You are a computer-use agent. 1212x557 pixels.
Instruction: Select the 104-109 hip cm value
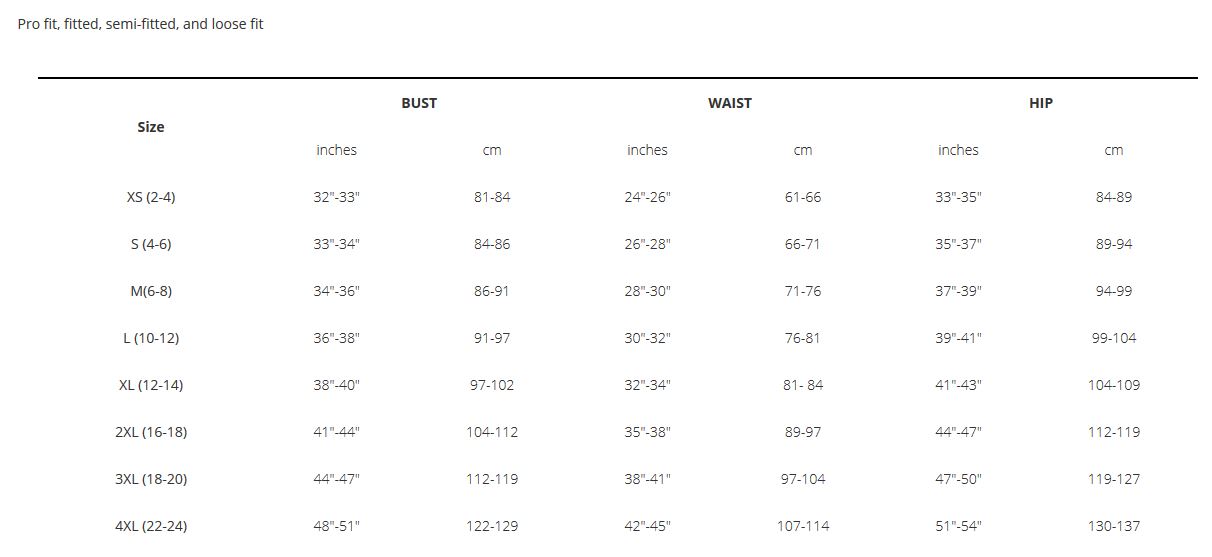(1114, 385)
